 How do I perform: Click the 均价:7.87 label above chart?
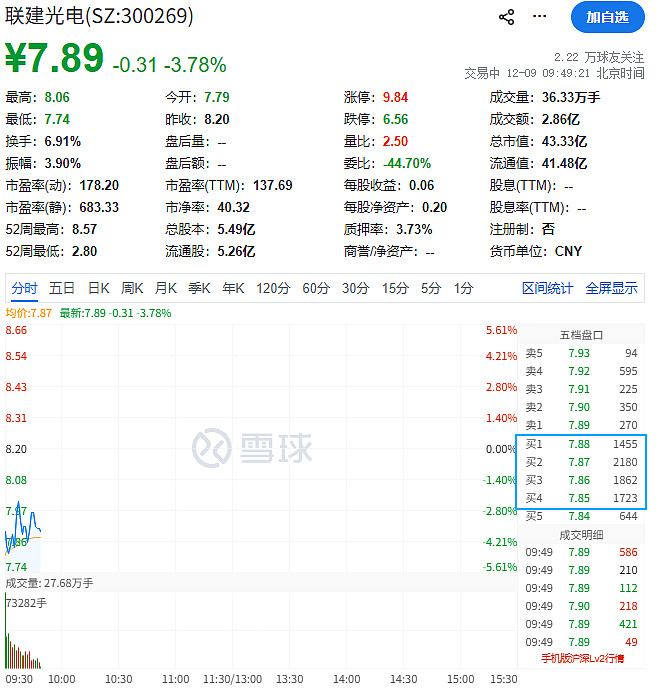pos(29,313)
